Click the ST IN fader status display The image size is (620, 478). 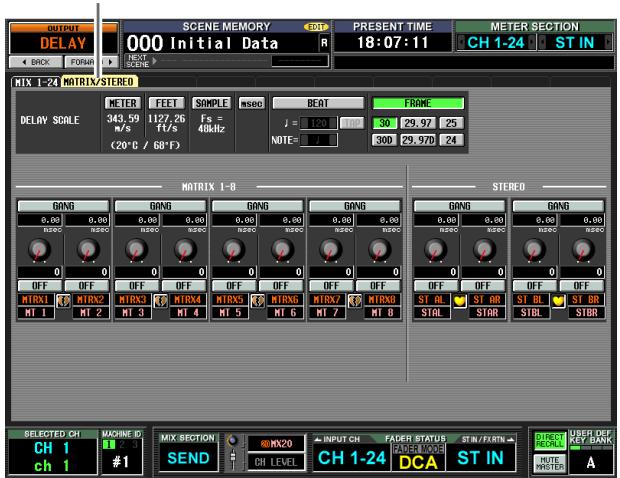point(480,458)
